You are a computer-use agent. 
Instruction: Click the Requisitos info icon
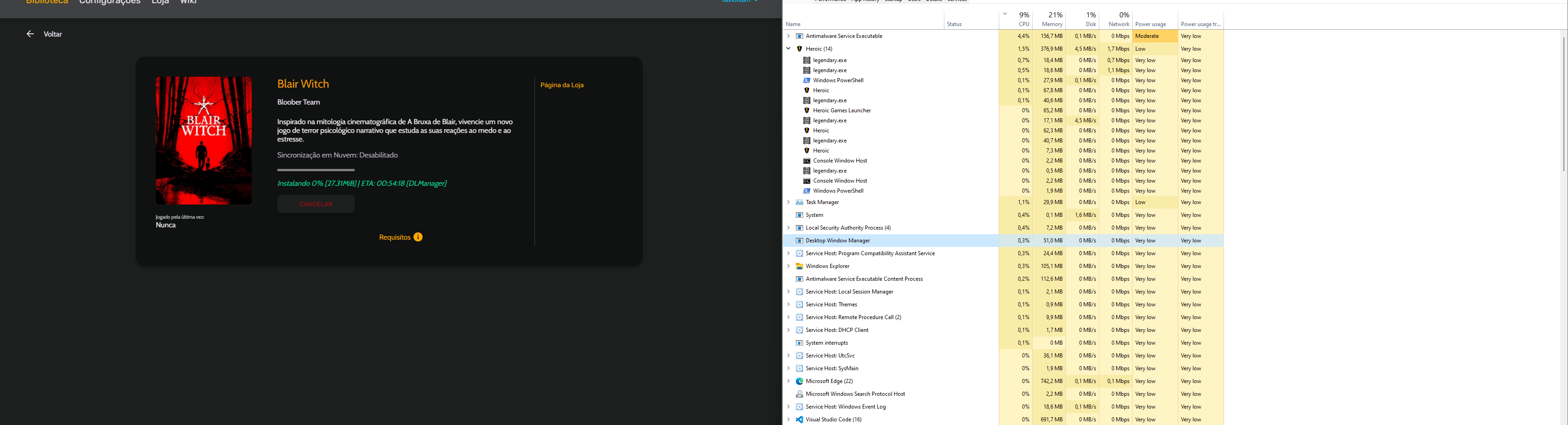click(x=418, y=237)
